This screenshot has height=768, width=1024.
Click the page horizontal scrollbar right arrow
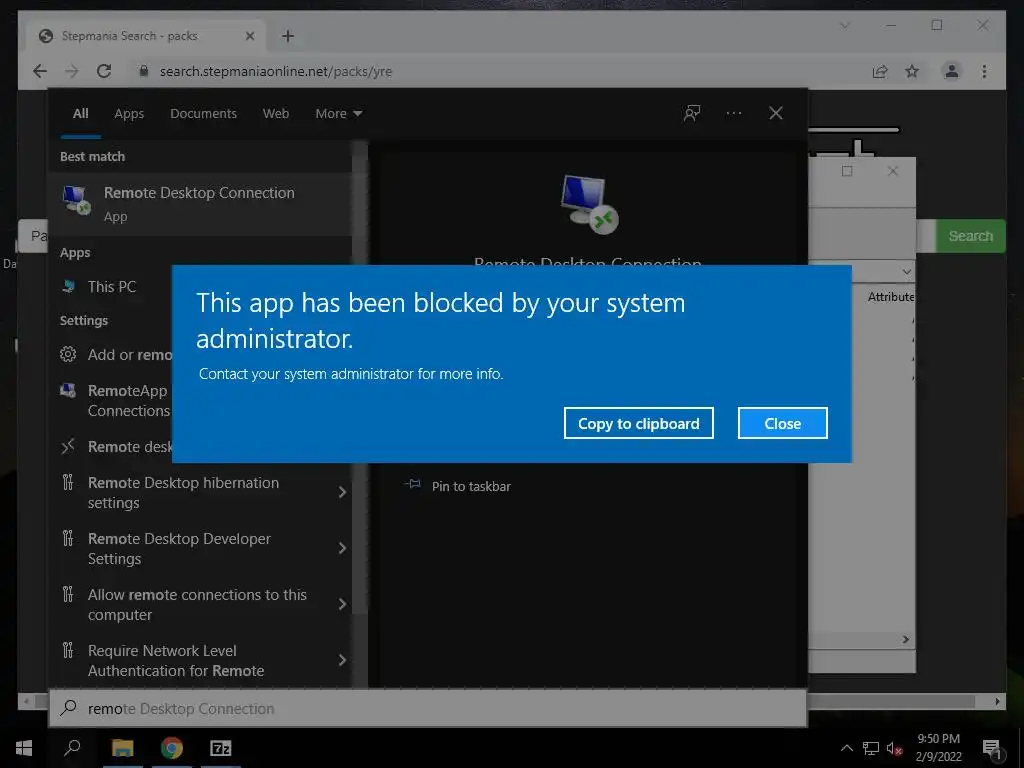coord(997,701)
